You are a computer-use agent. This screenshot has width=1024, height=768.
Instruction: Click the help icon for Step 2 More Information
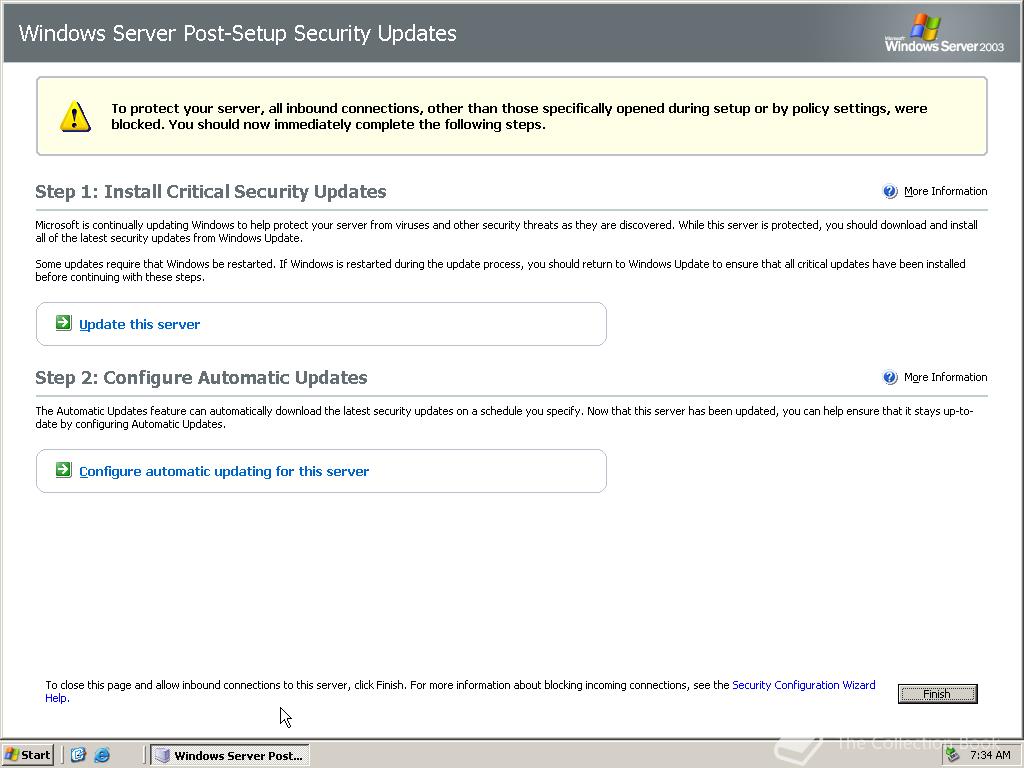[889, 377]
